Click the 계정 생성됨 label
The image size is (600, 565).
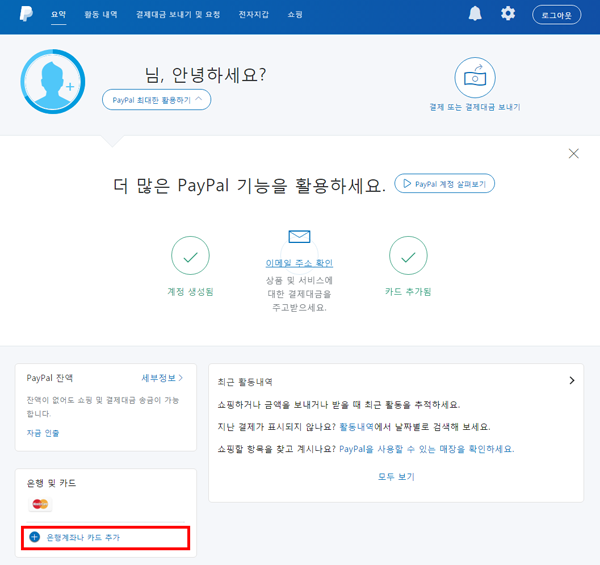pos(190,292)
